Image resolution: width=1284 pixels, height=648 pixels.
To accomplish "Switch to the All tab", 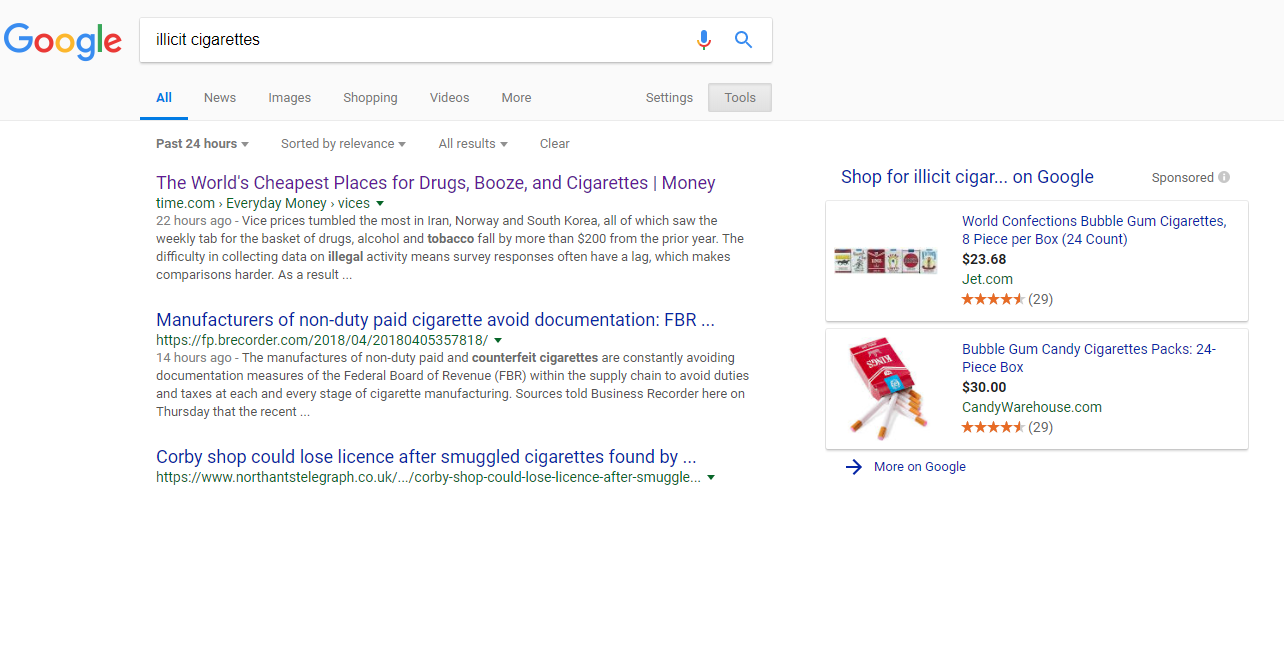I will point(164,98).
